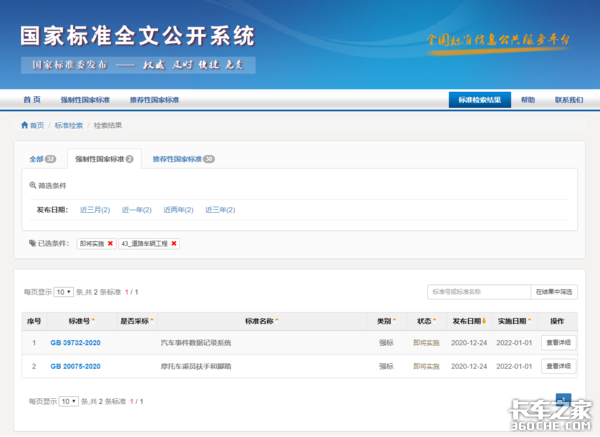The height and width of the screenshot is (437, 600).
Task: Focus the 标准号或标准名称 search field
Action: [477, 292]
